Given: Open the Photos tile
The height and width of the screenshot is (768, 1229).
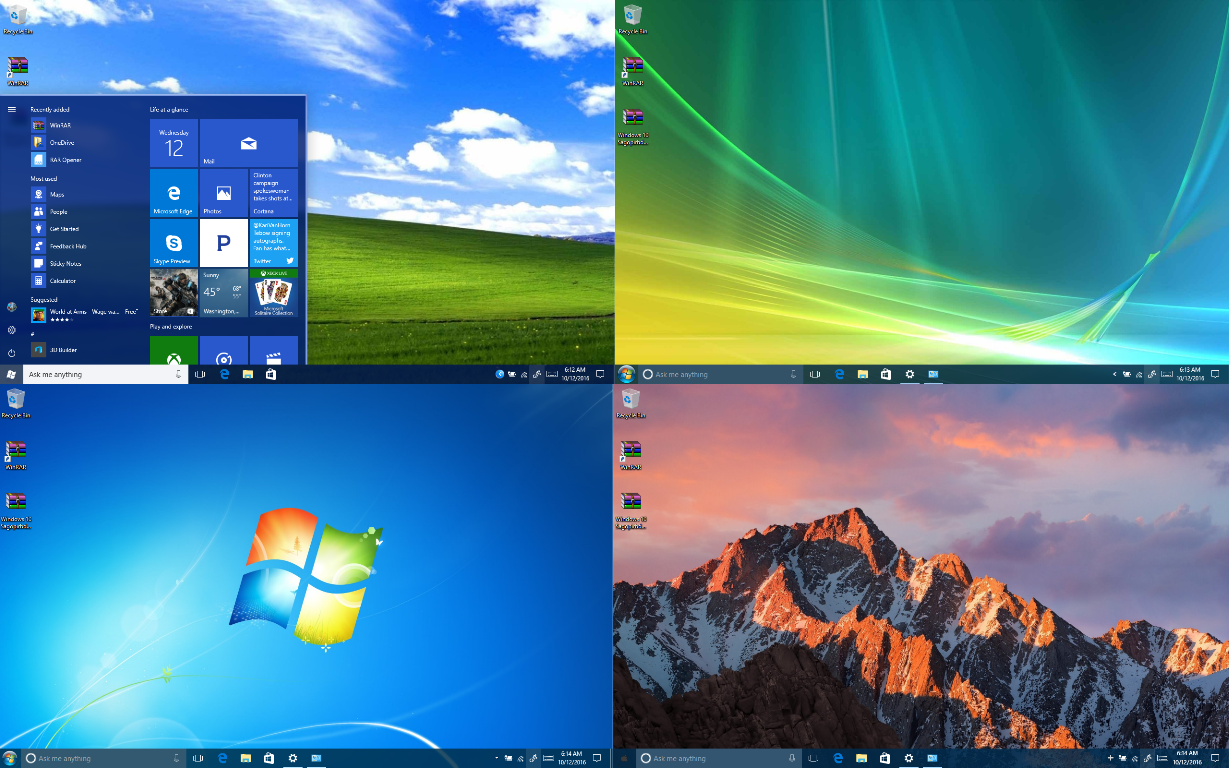Looking at the screenshot, I should coord(224,193).
